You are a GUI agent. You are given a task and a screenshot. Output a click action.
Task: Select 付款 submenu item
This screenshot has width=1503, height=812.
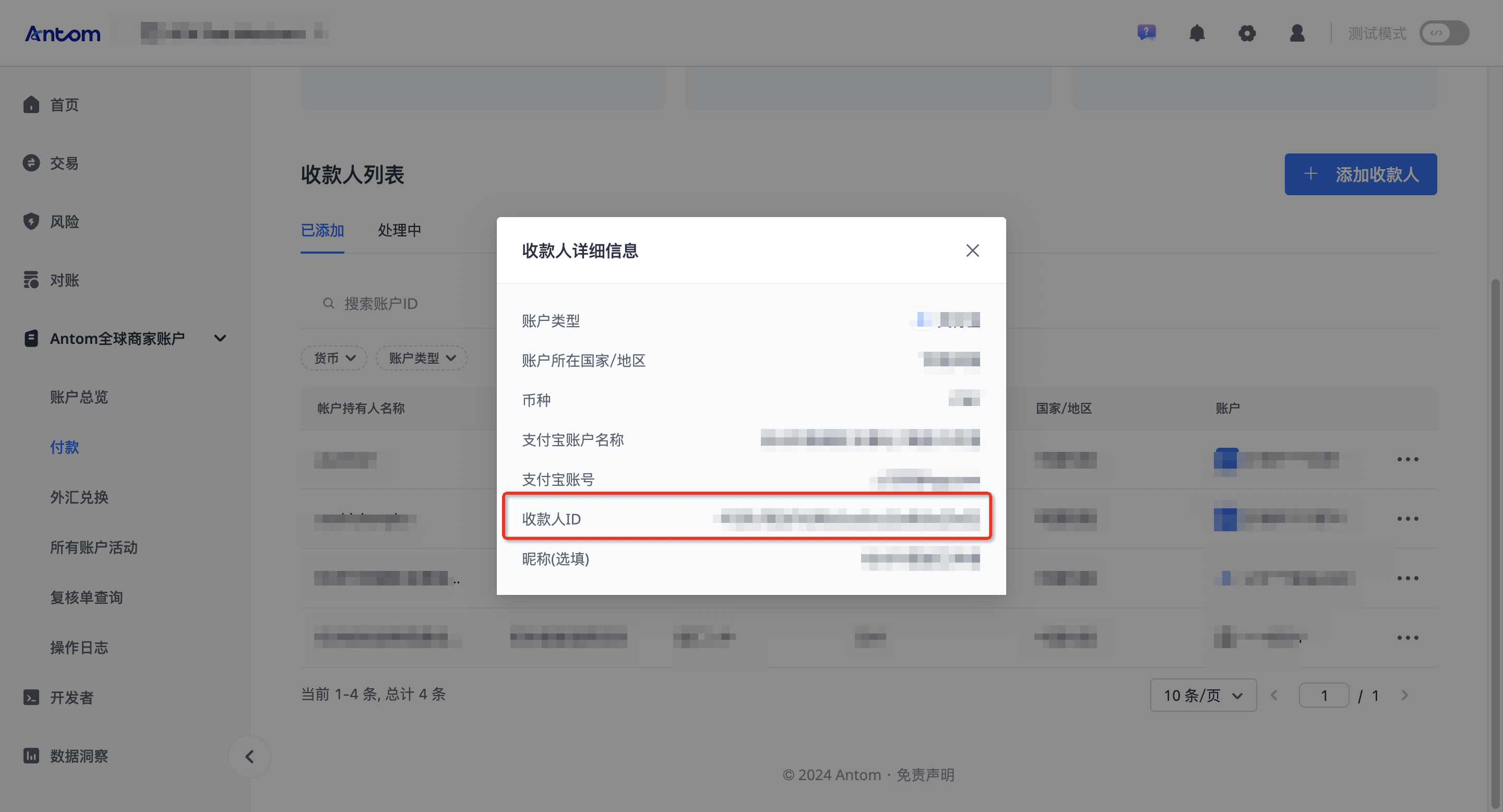coord(64,447)
